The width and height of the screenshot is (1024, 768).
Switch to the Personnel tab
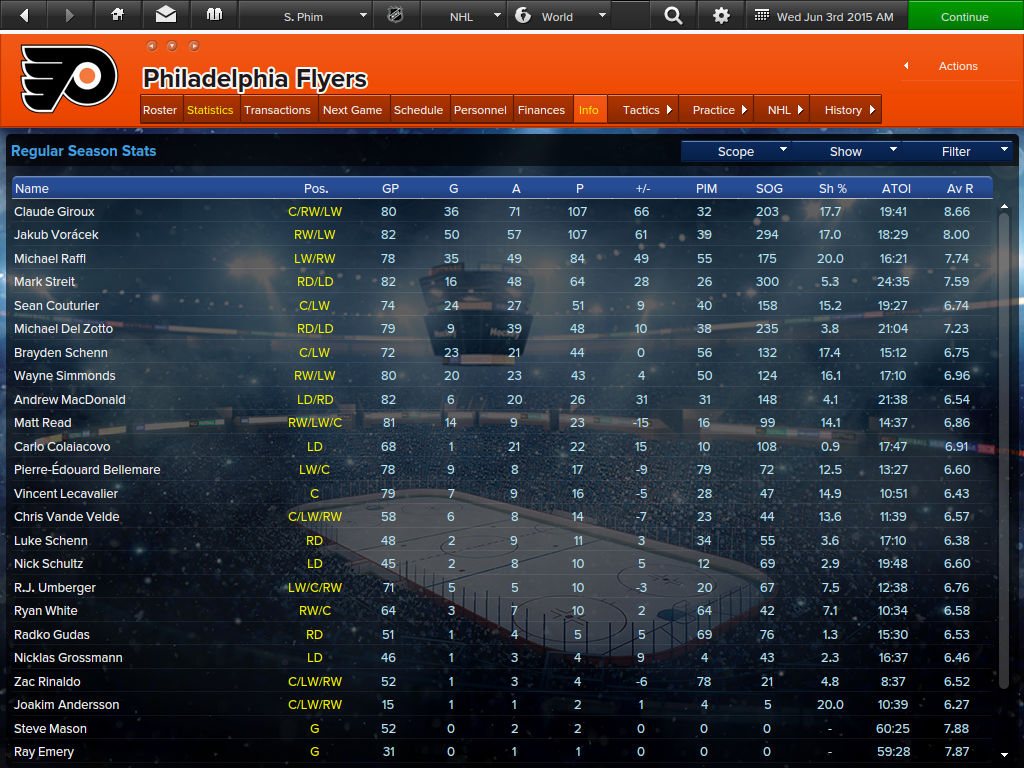click(480, 110)
